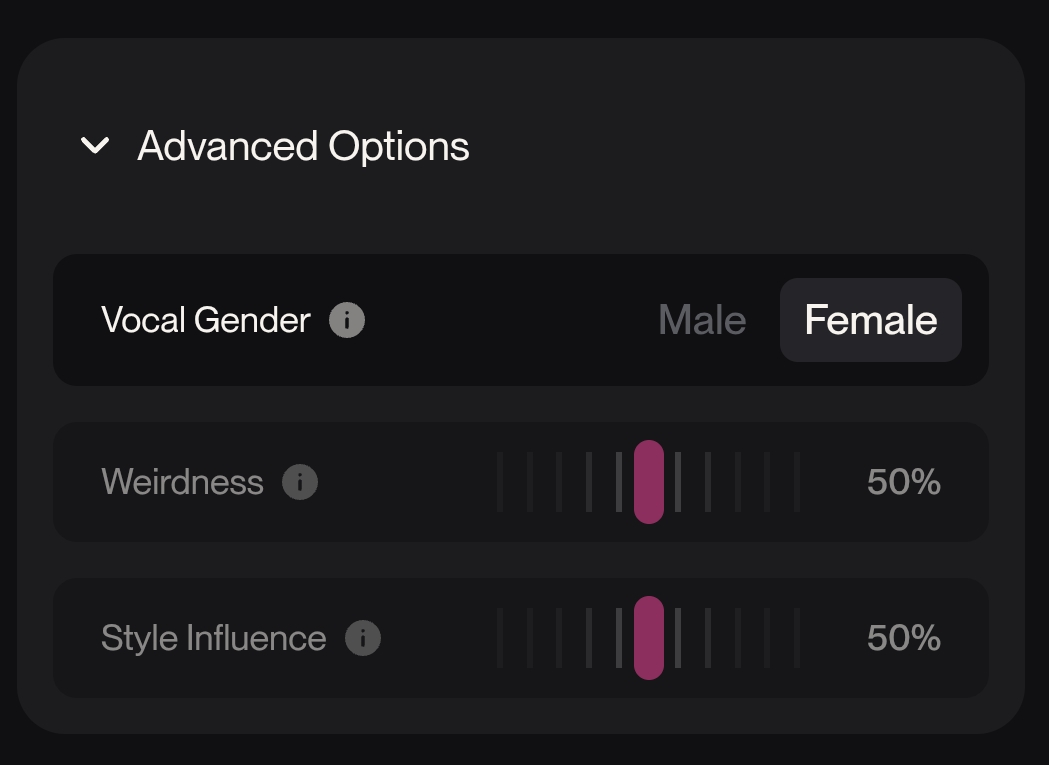Screen dimensions: 1049x765
Task: Grab the Style Influence slider handle
Action: [649, 638]
